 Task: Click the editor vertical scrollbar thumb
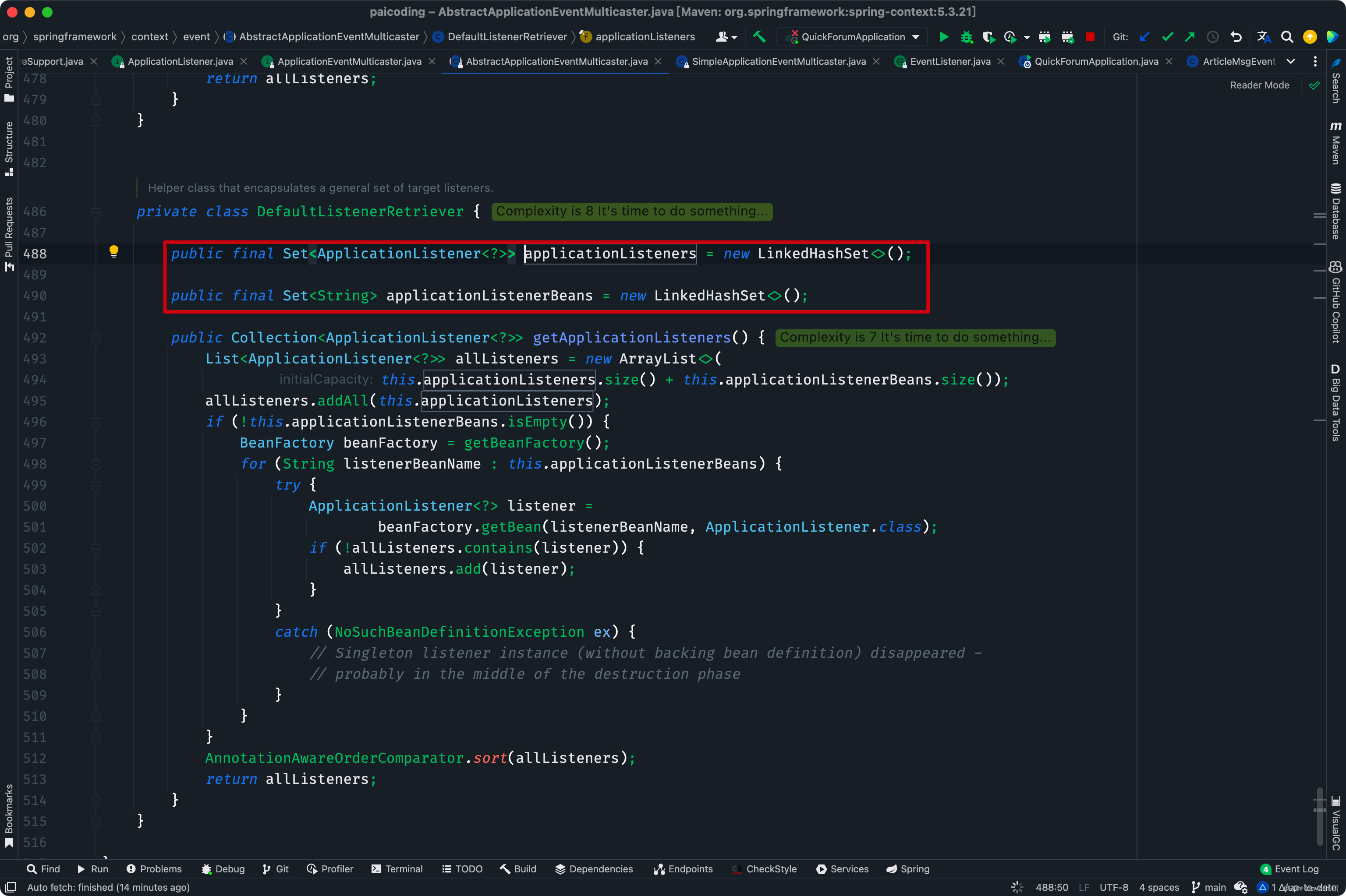pos(1319,817)
